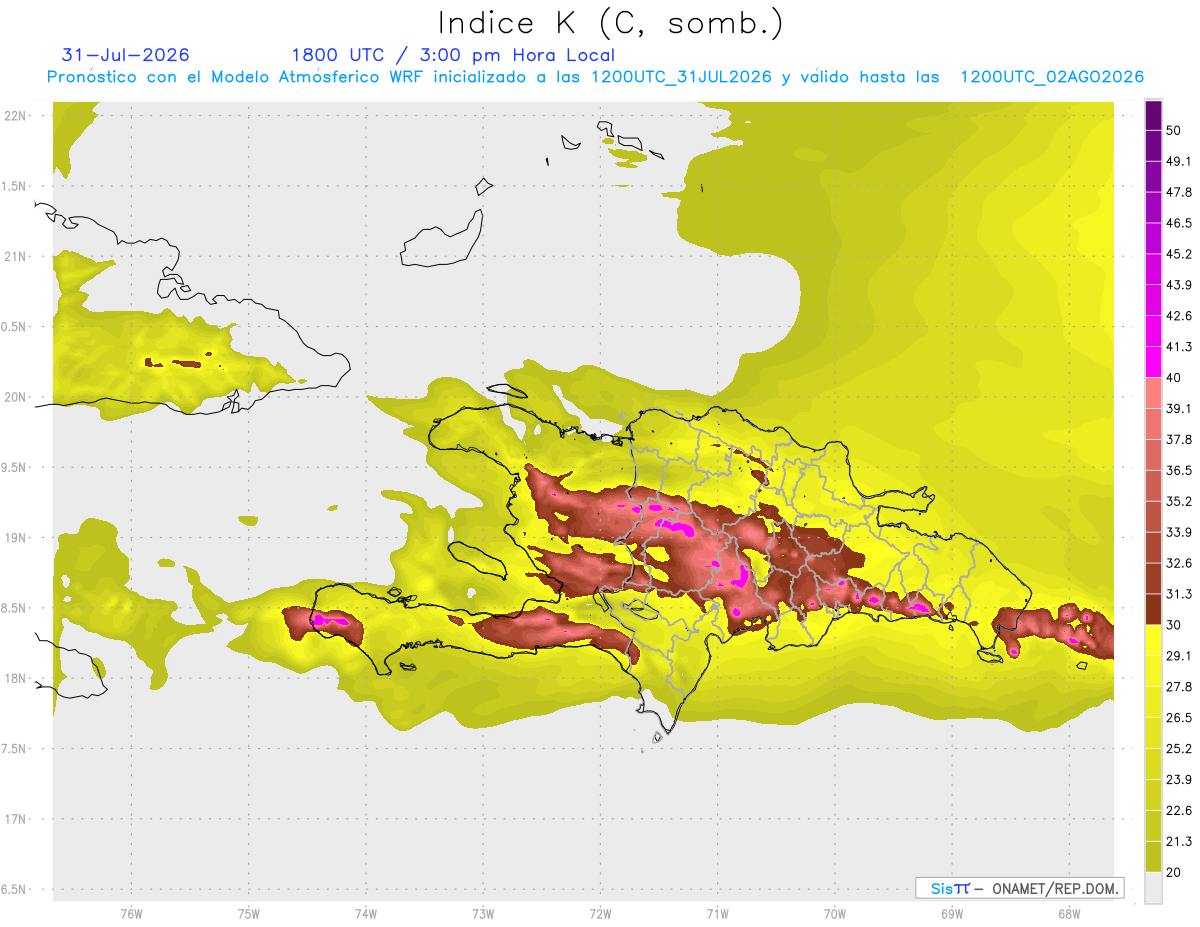The image size is (1200, 927).
Task: Click the '26.5' color scale value
Action: (1179, 718)
